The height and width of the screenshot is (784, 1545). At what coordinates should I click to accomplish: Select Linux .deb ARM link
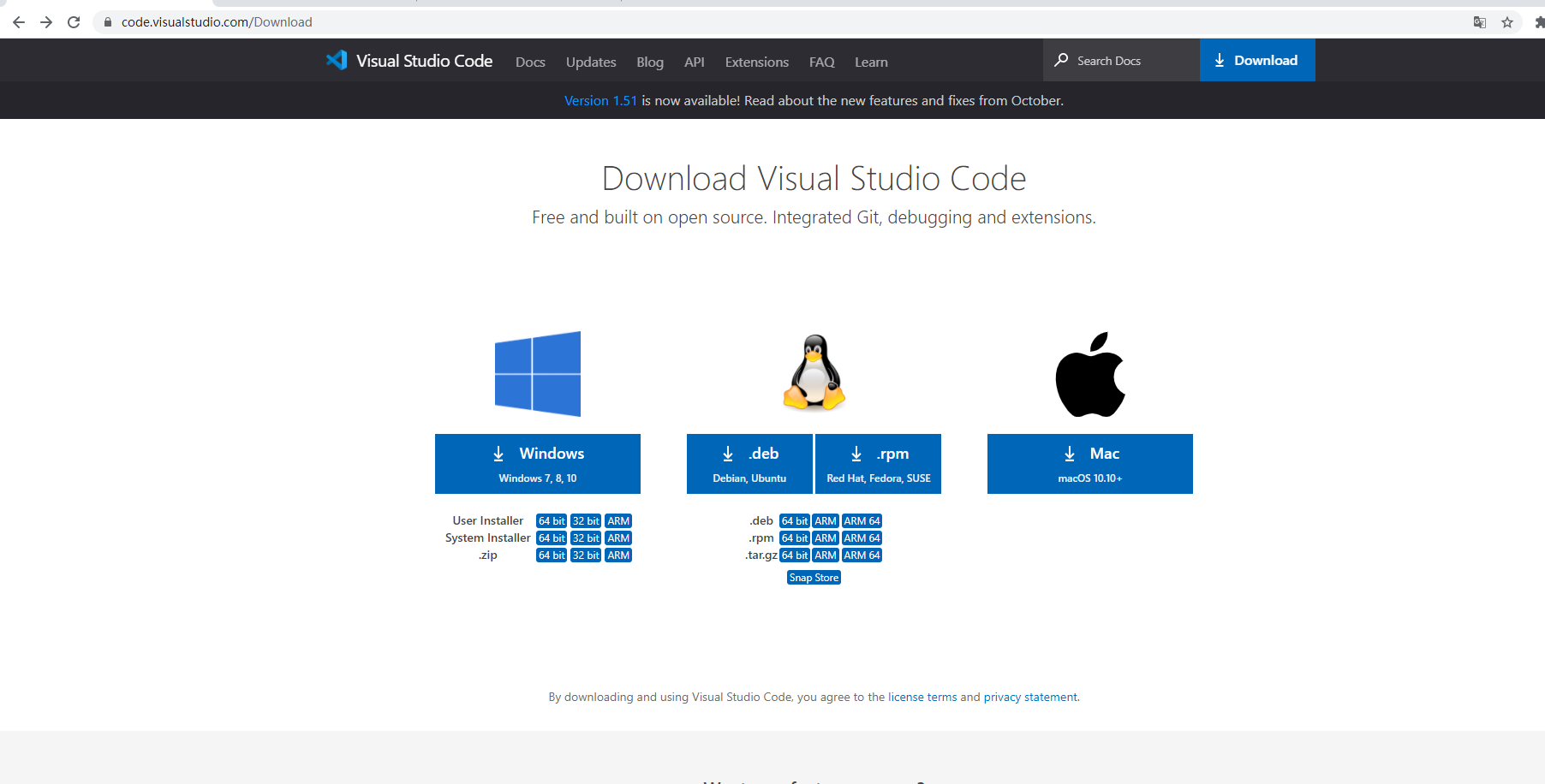[x=826, y=521]
